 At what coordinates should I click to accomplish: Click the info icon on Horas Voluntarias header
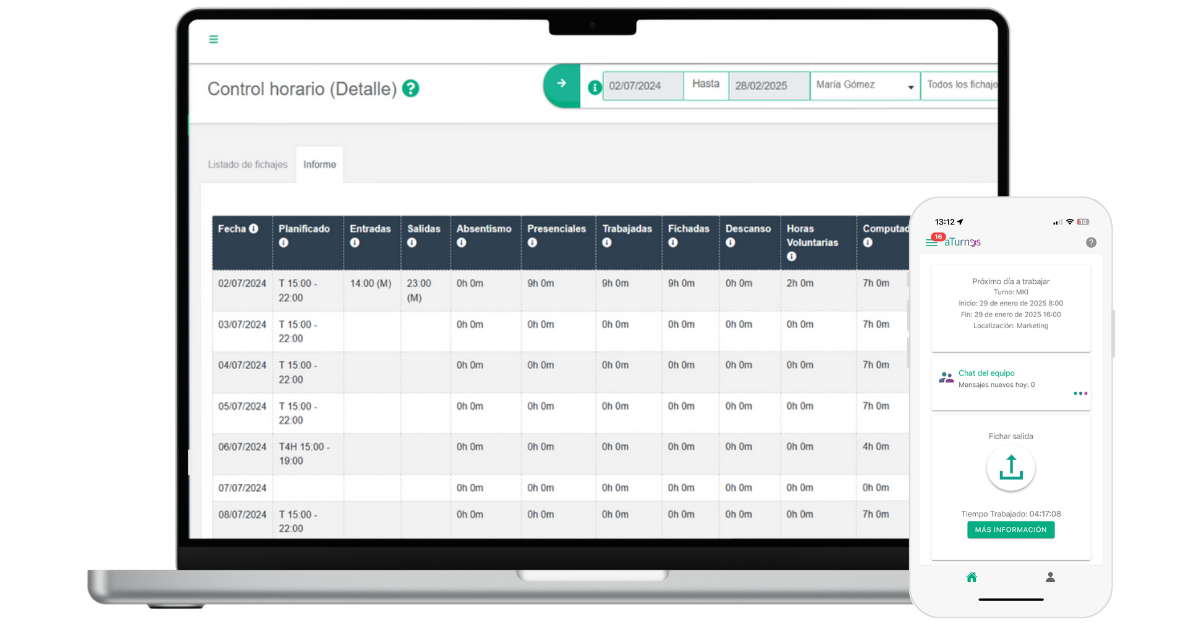pos(791,256)
